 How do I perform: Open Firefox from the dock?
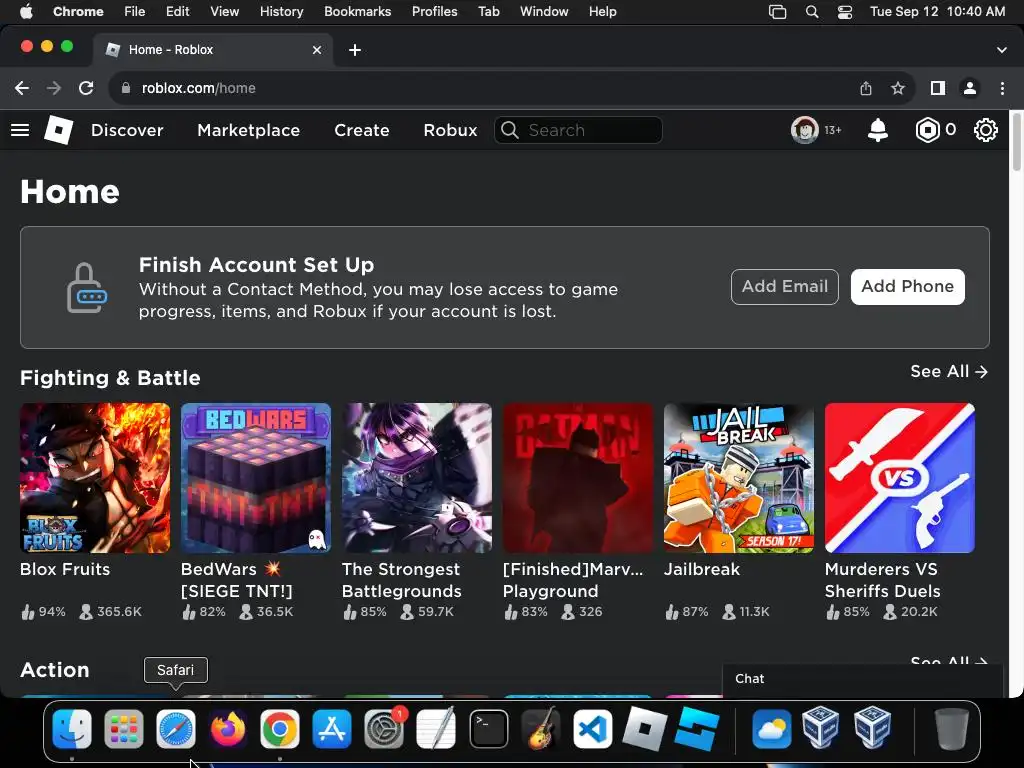click(228, 728)
